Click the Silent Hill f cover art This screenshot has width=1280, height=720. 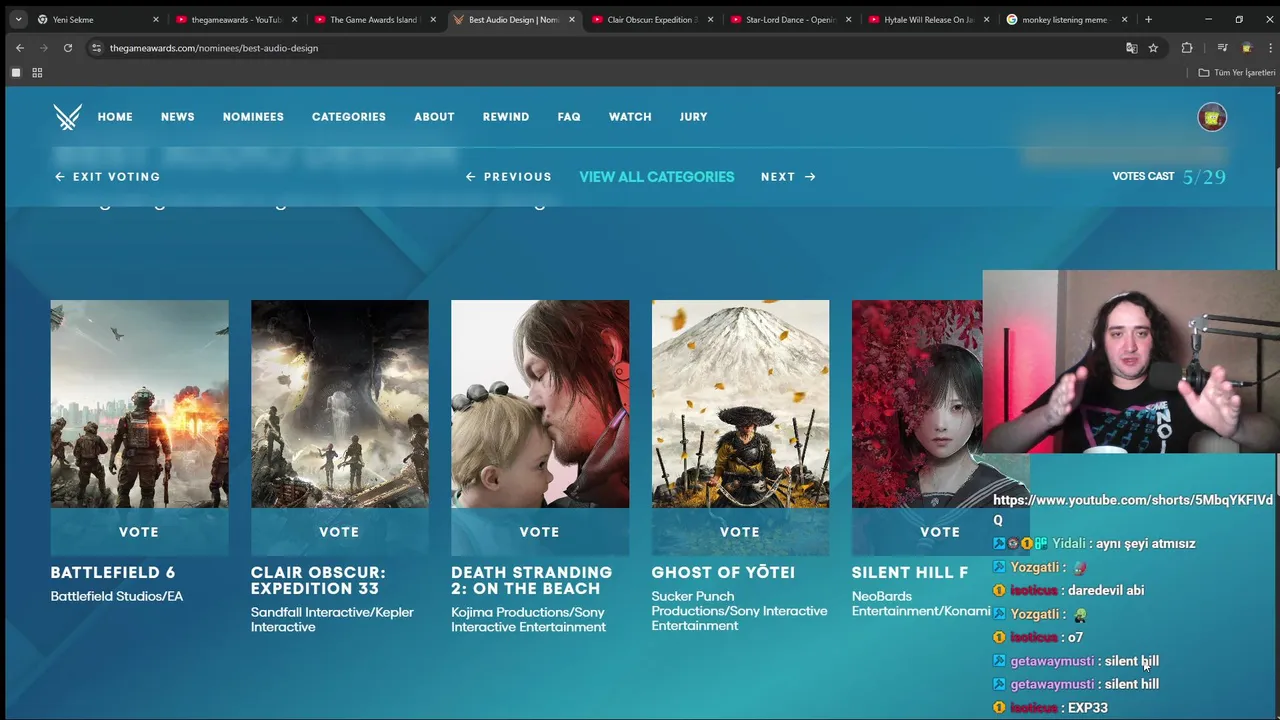point(917,404)
